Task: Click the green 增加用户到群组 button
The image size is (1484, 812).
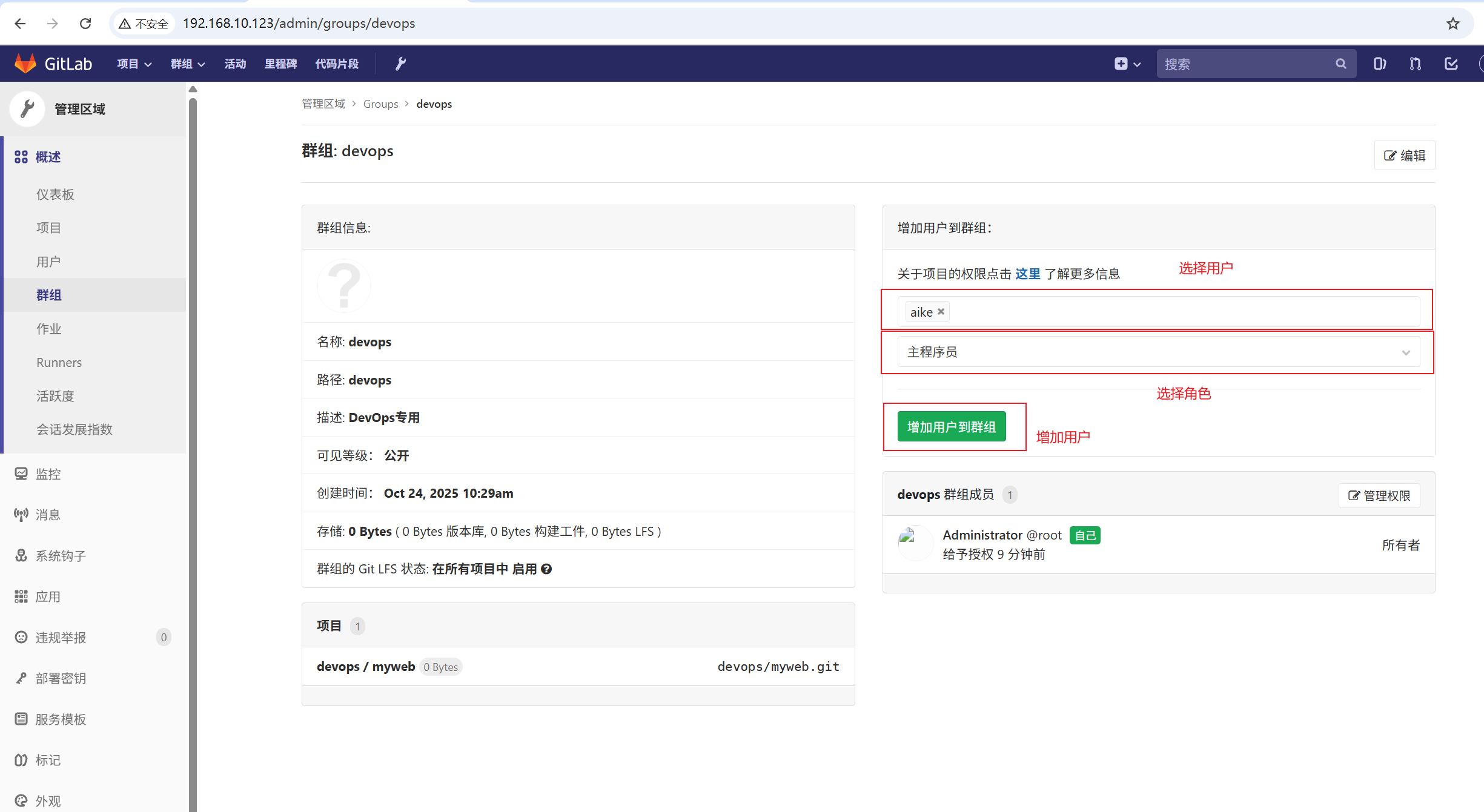Action: [951, 427]
